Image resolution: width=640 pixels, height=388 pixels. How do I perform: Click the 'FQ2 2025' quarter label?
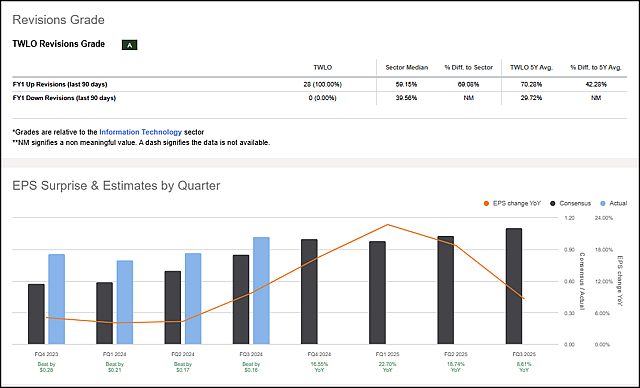(456, 354)
